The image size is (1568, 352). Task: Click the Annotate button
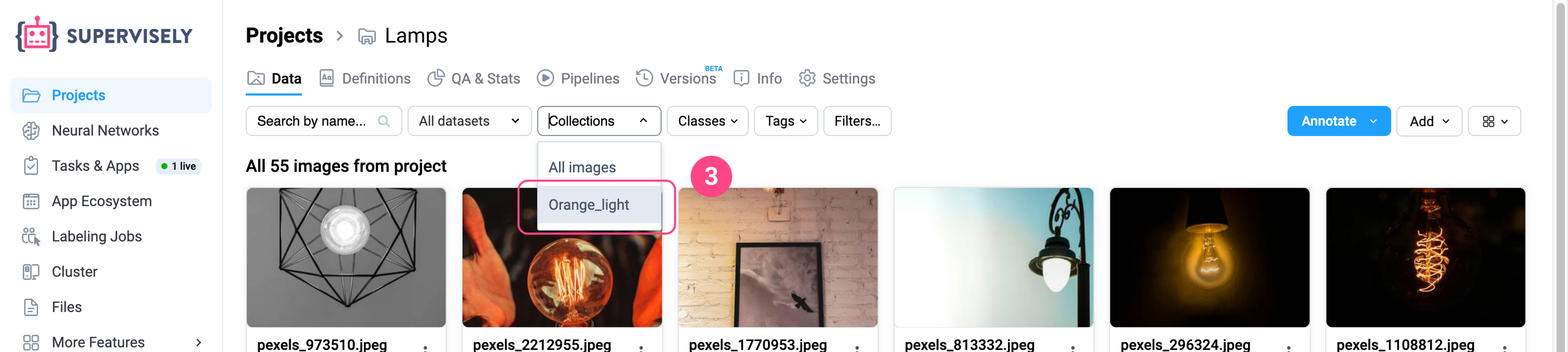pyautogui.click(x=1329, y=120)
